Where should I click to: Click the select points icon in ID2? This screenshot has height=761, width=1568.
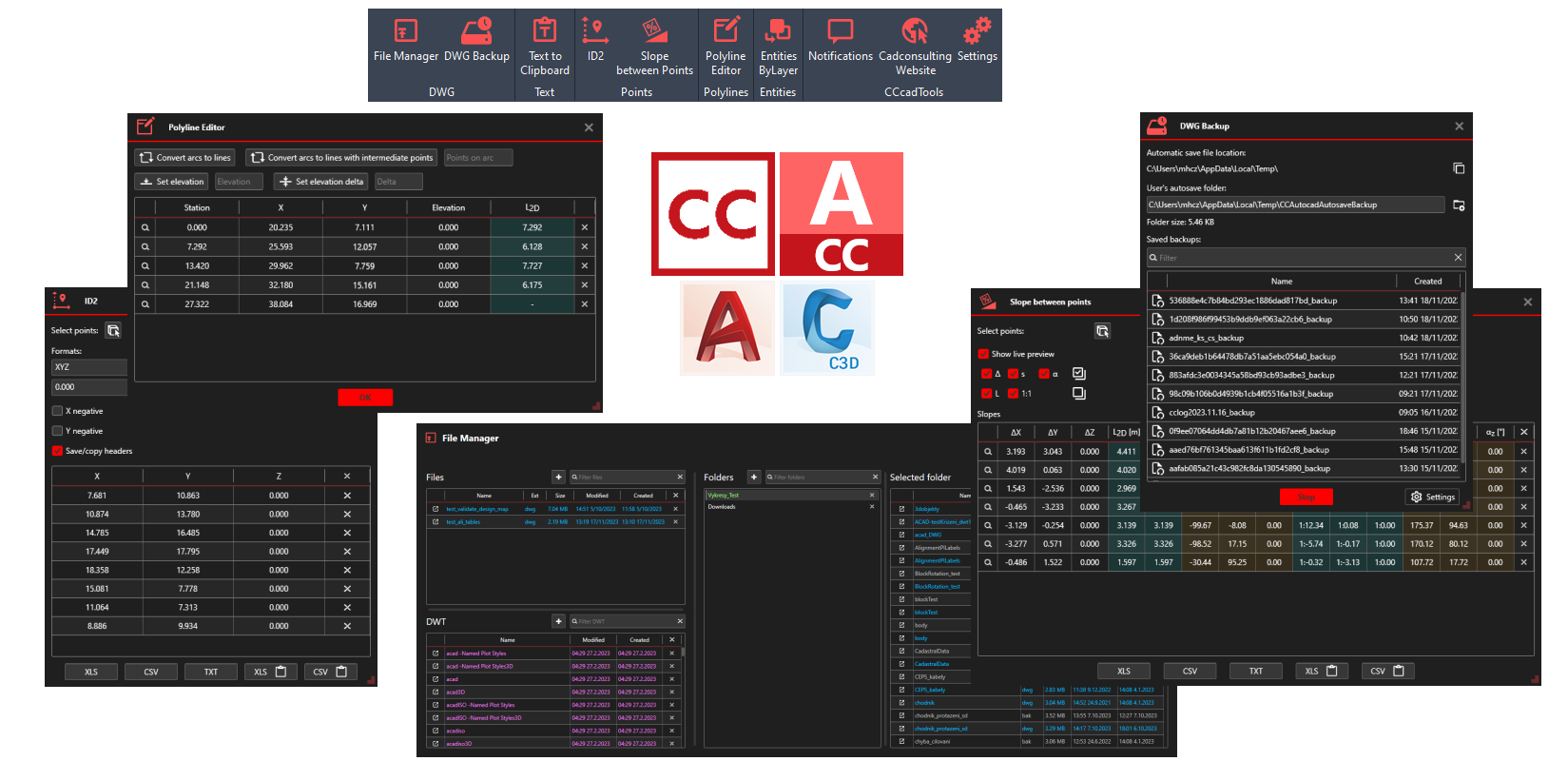click(113, 330)
